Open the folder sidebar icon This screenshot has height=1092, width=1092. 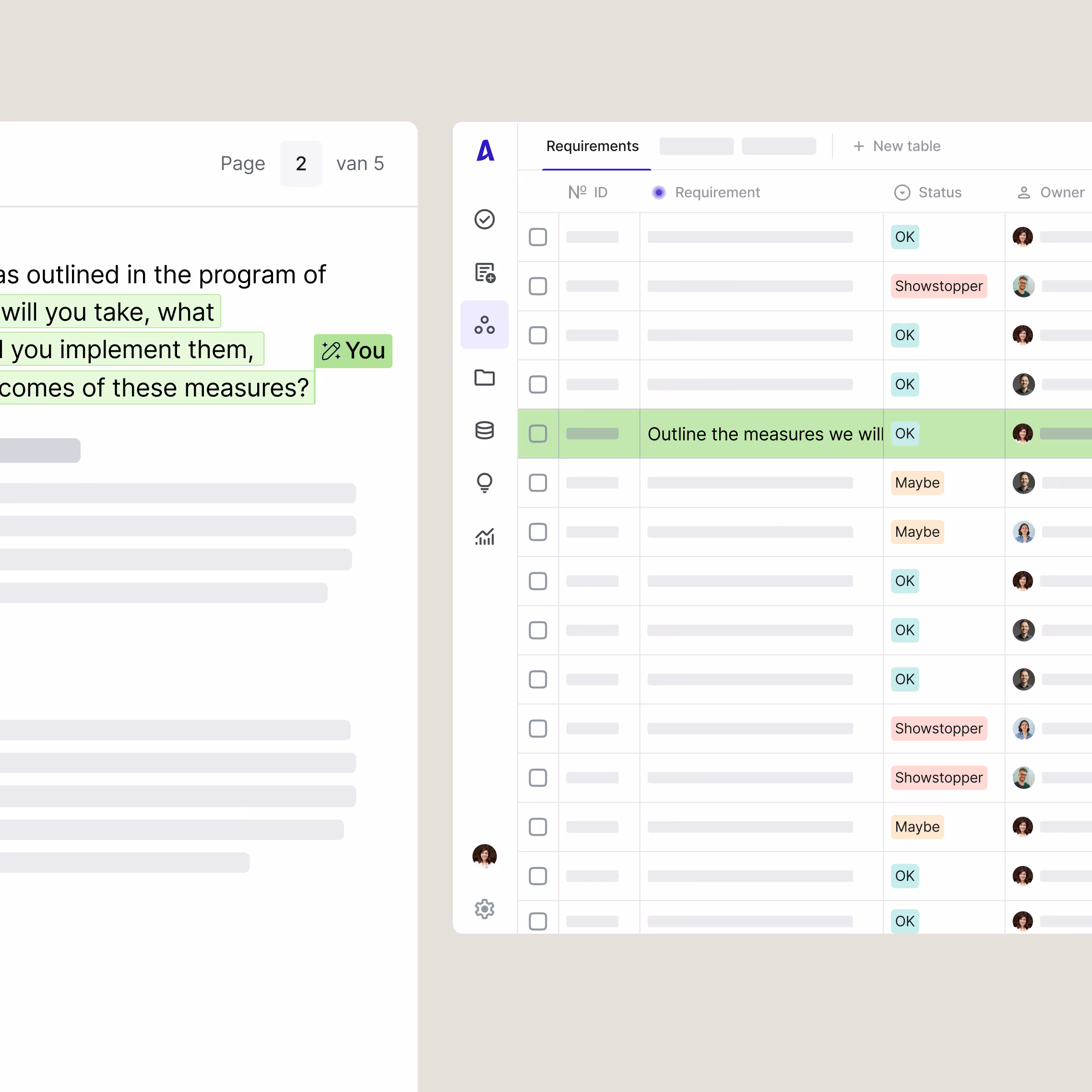click(x=485, y=378)
